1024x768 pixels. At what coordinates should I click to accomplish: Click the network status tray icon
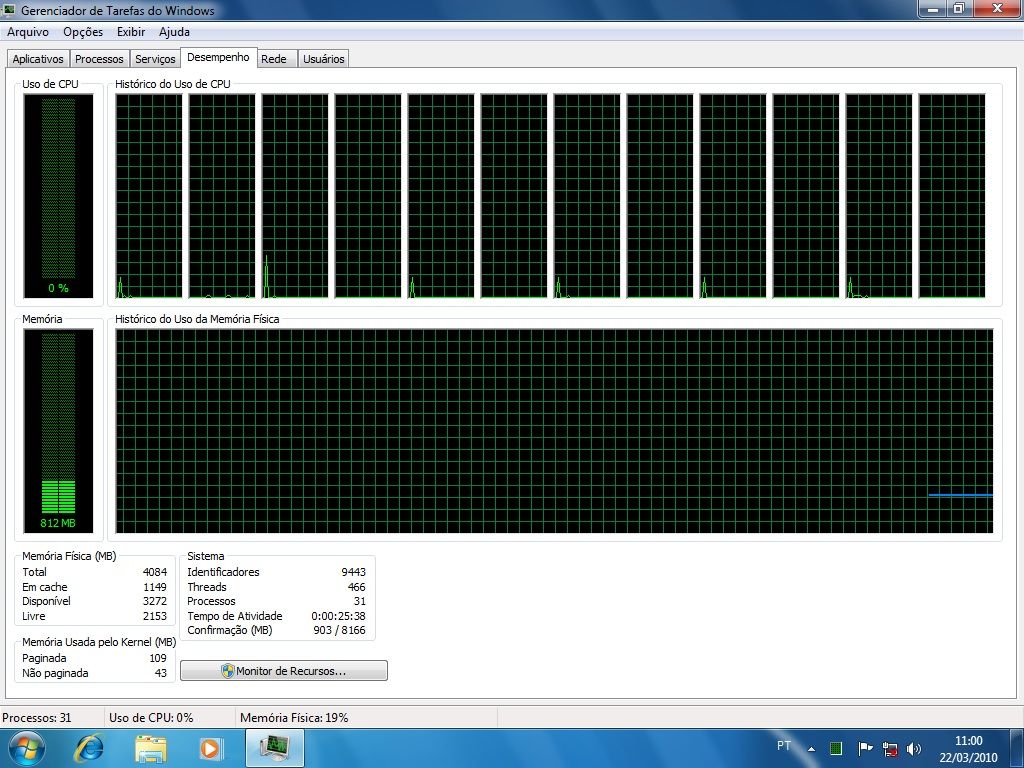[x=889, y=748]
